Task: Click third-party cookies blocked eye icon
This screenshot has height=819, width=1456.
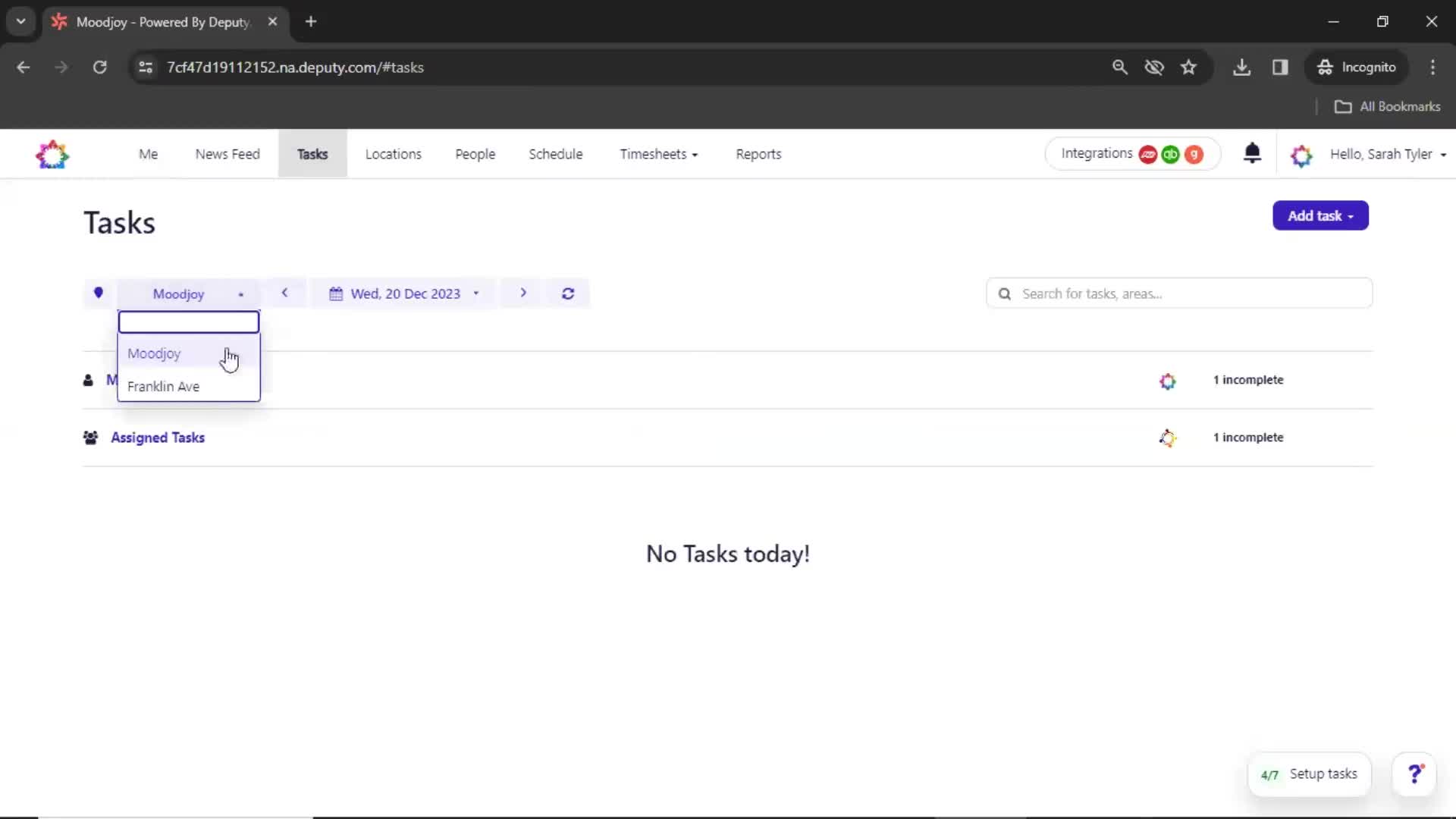Action: pos(1154,67)
